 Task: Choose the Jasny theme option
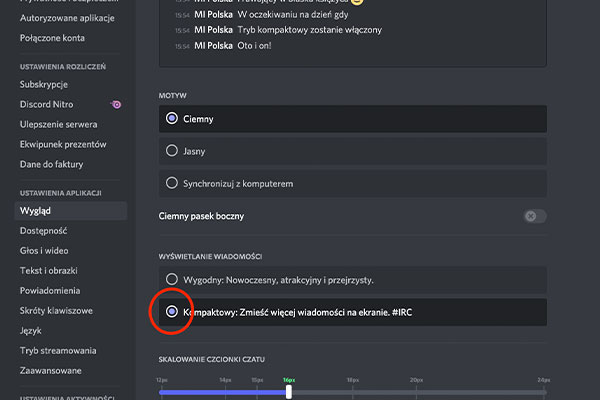(x=172, y=151)
